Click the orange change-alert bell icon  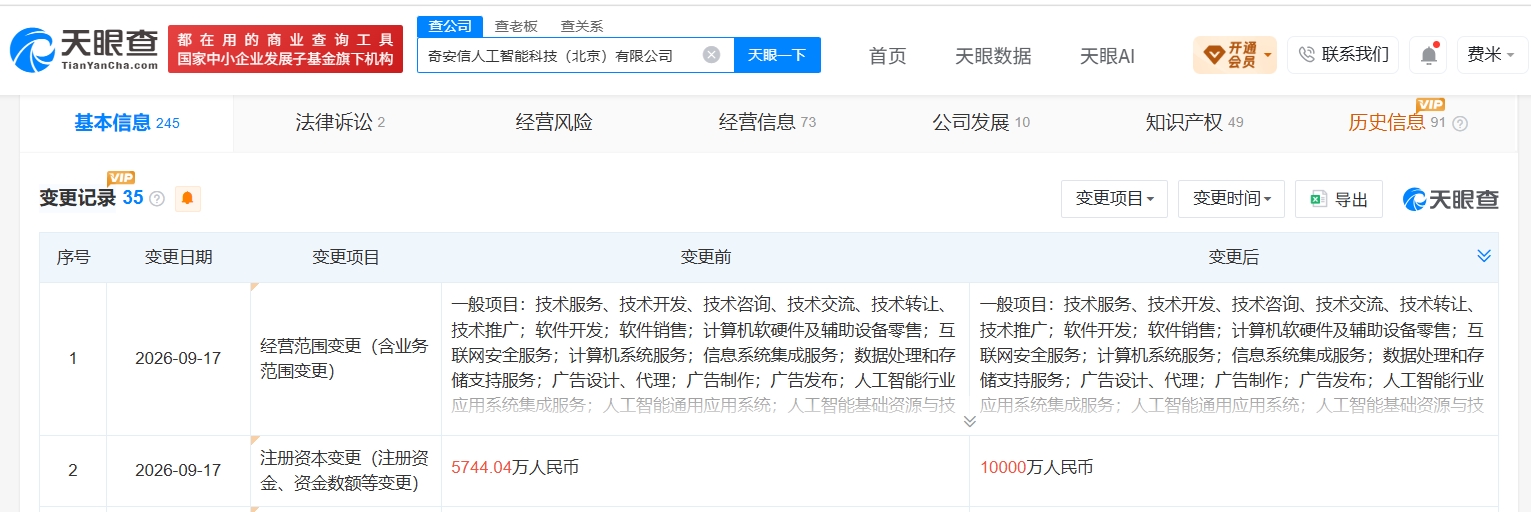tap(187, 199)
